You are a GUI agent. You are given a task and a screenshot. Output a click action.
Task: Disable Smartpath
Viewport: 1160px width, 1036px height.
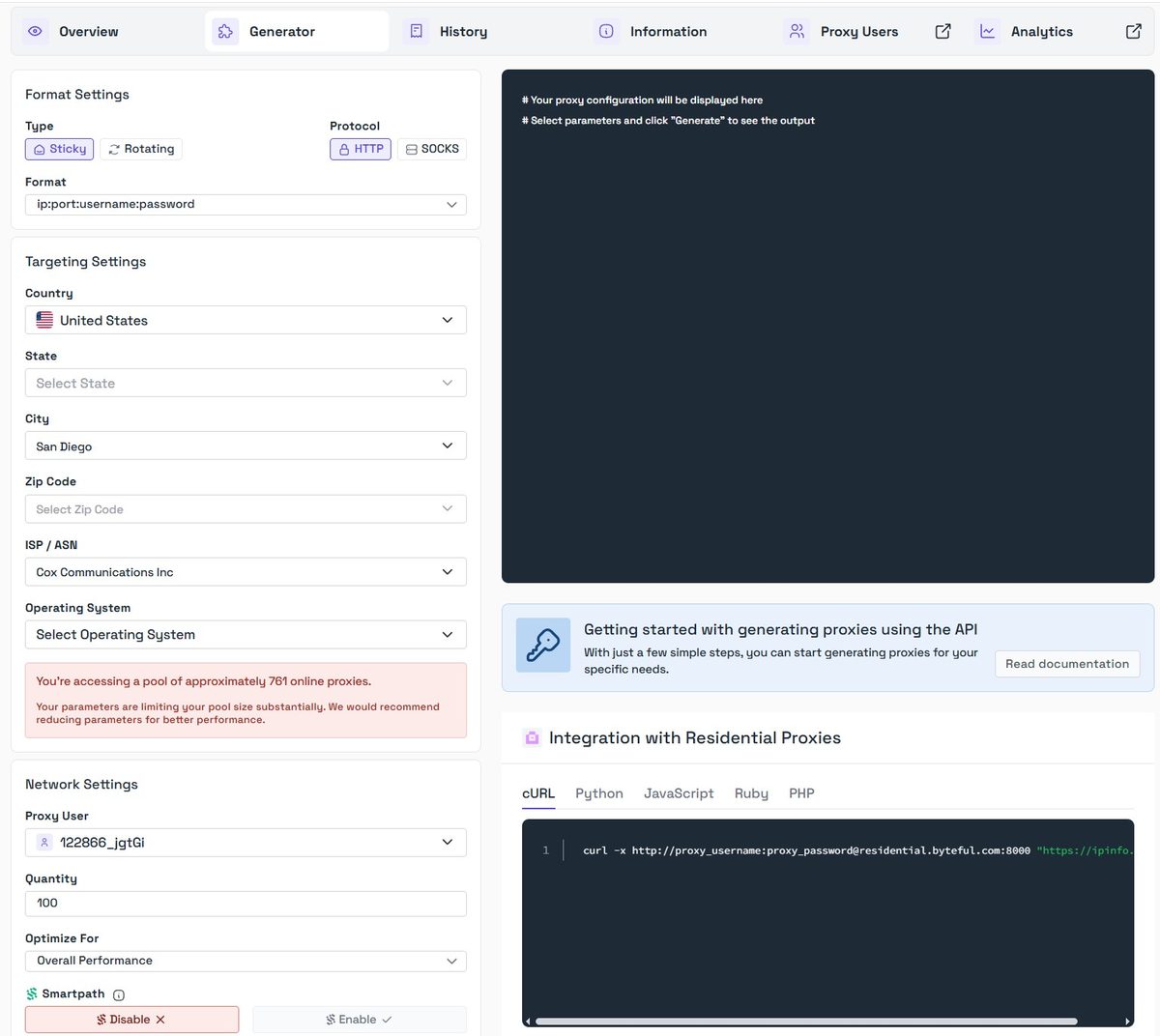click(131, 1020)
